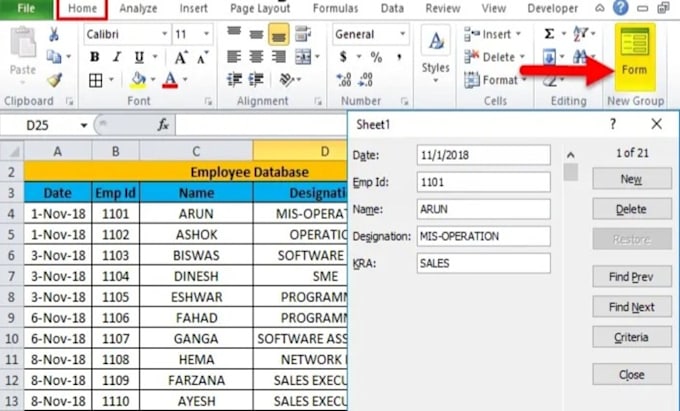Image resolution: width=680 pixels, height=411 pixels.
Task: Set top vertical alignment
Action: click(234, 33)
